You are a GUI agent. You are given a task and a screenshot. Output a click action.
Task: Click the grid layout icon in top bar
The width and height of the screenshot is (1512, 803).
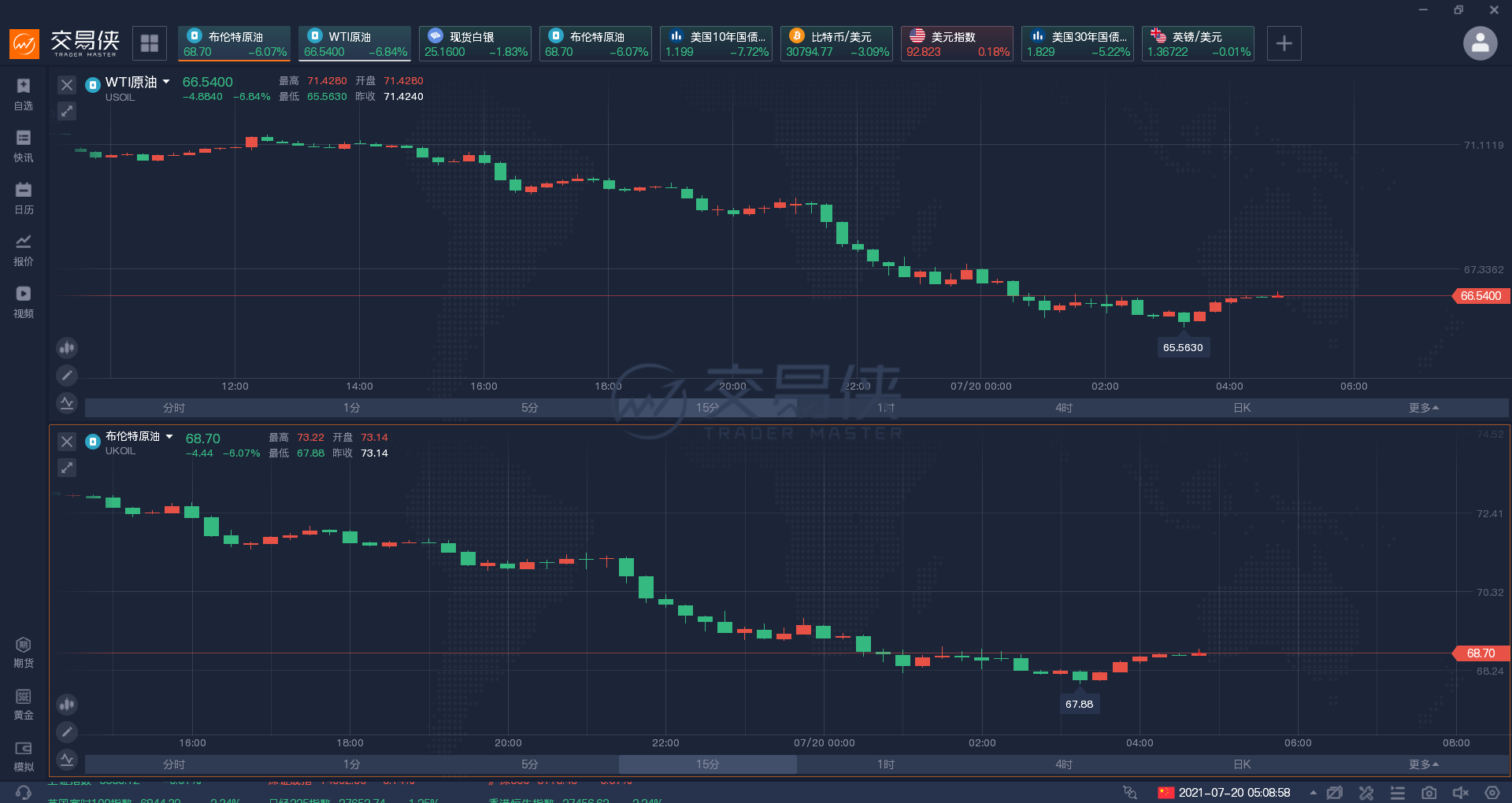(x=150, y=43)
